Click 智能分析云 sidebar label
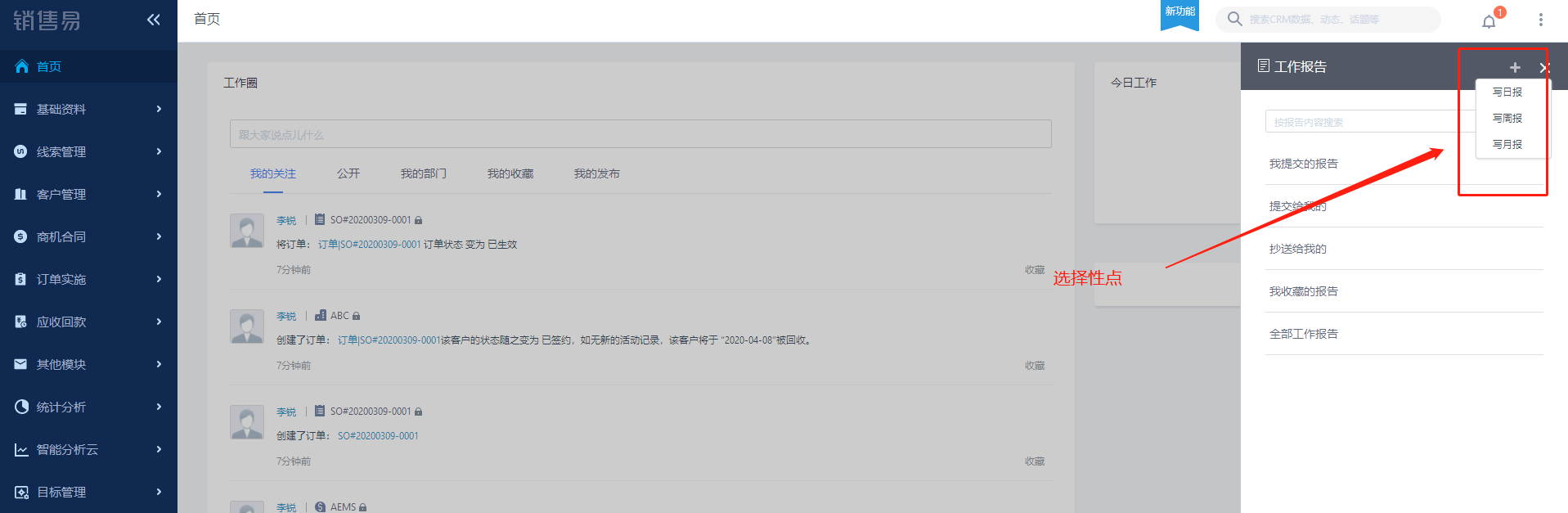 tap(67, 449)
